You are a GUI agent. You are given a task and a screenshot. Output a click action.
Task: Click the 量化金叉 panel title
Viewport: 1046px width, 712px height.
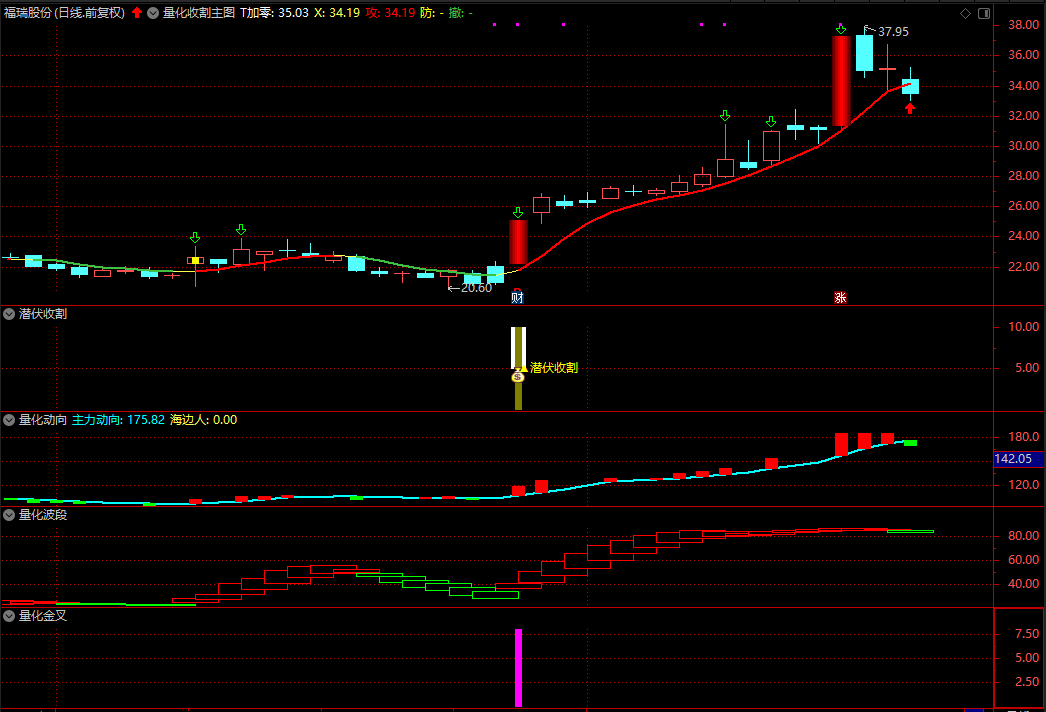(43, 616)
